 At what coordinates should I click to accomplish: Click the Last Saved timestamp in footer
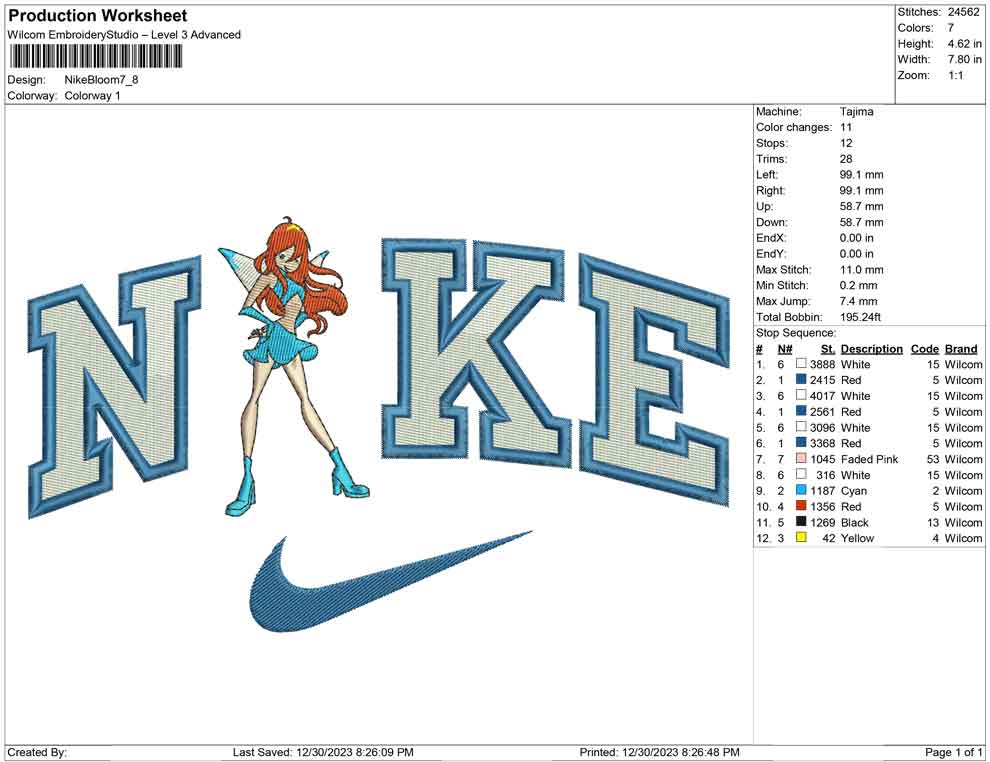[323, 752]
